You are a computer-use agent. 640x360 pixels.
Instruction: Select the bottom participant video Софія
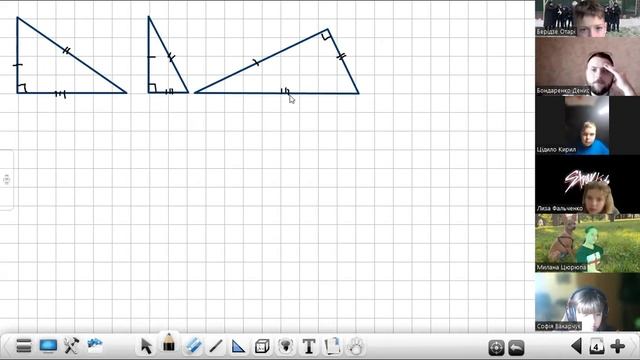(x=587, y=302)
